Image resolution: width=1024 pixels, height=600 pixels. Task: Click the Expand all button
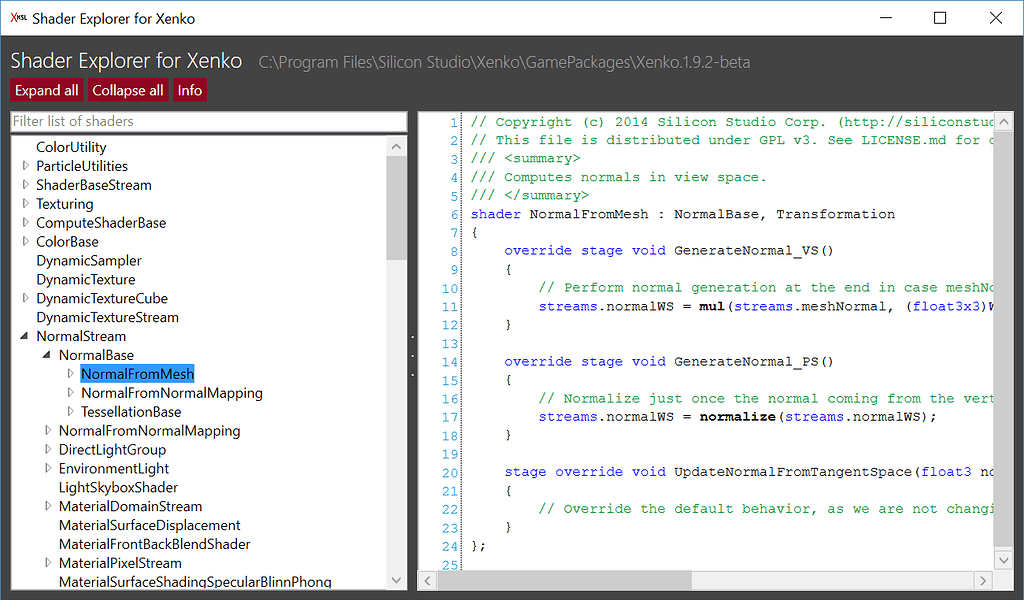click(x=46, y=89)
